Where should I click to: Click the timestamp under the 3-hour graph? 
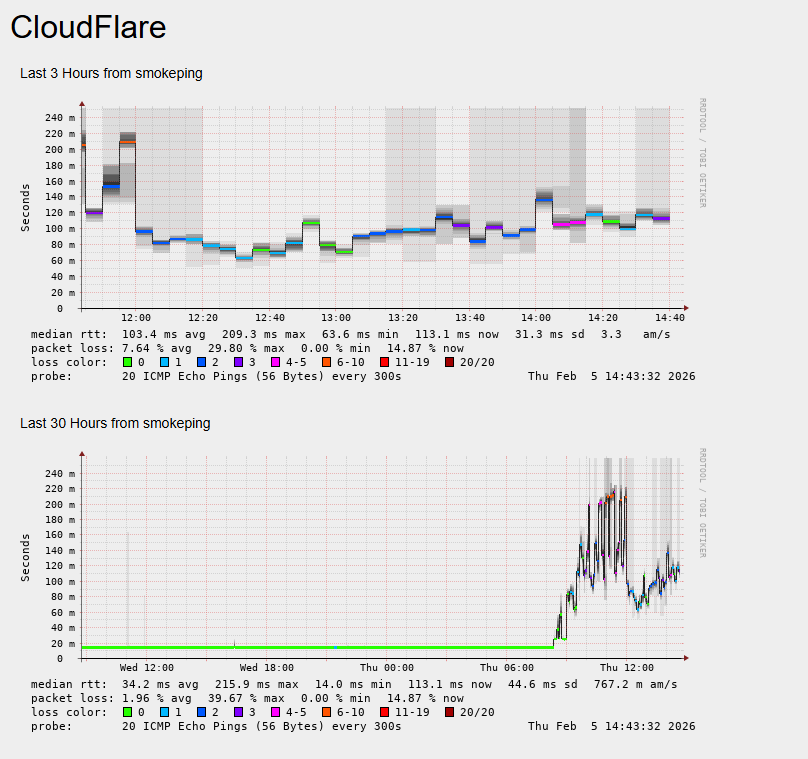point(611,376)
